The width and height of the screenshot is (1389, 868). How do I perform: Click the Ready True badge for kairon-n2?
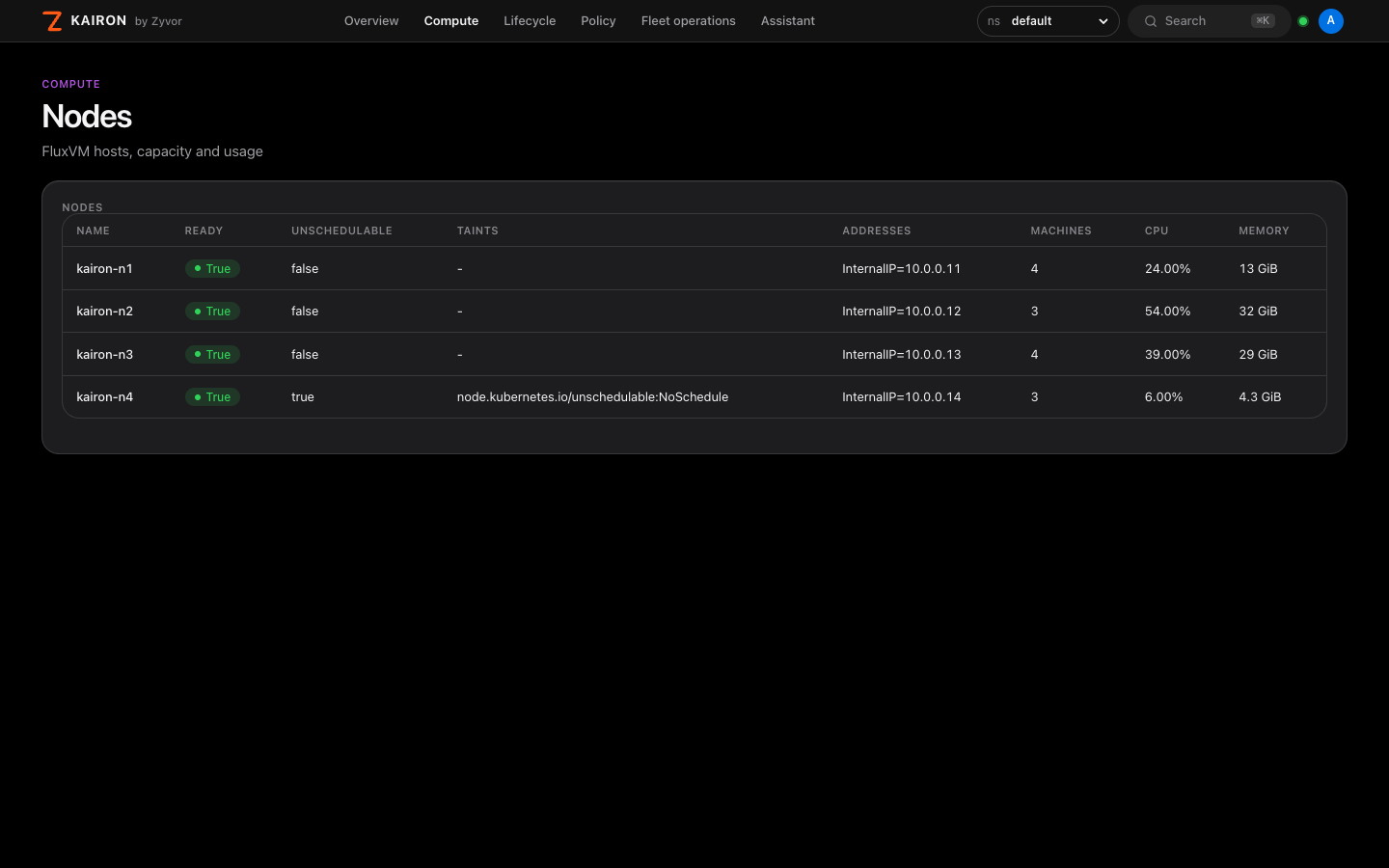coord(212,312)
